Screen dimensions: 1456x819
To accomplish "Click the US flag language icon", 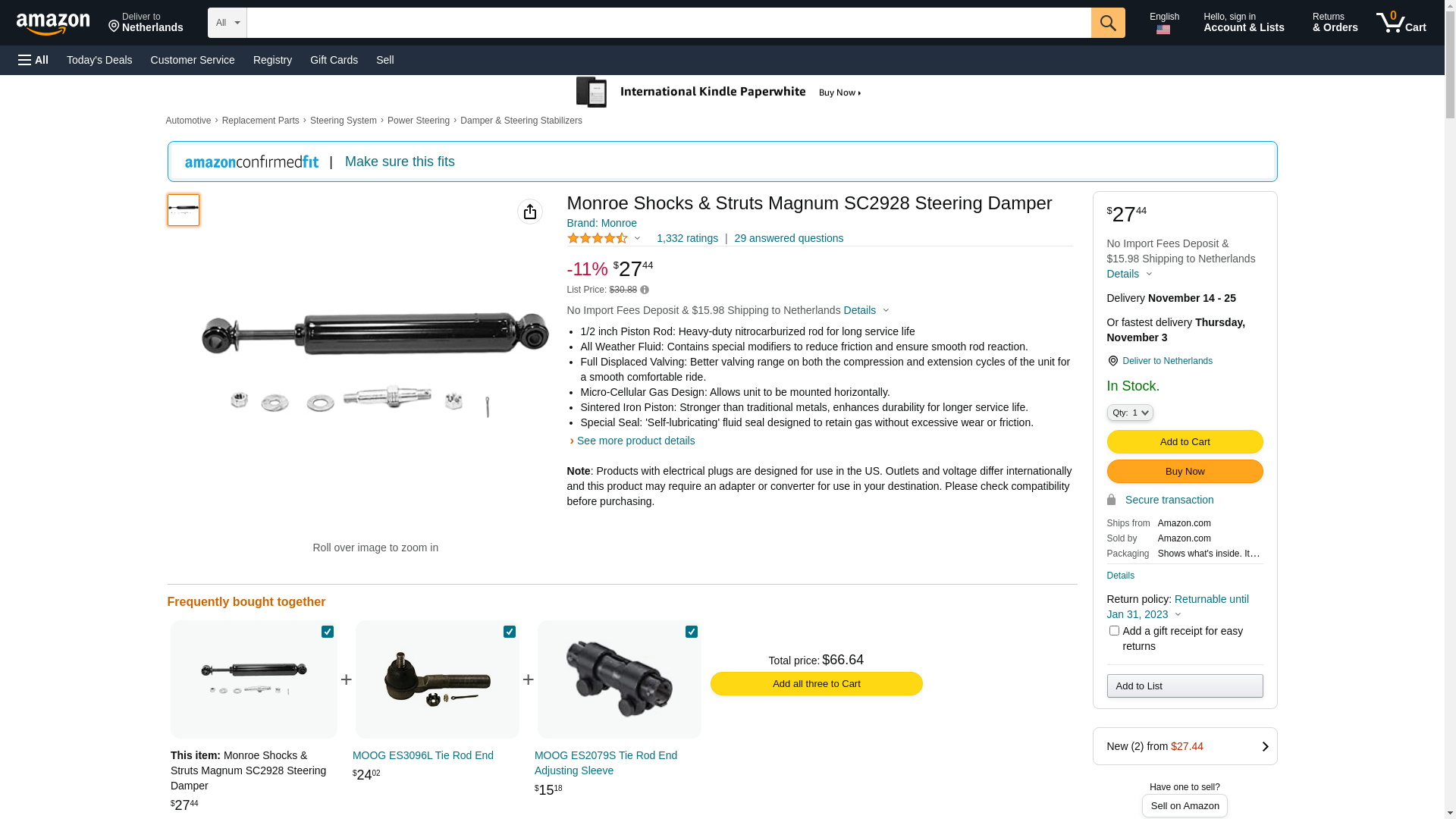I will point(1163,30).
